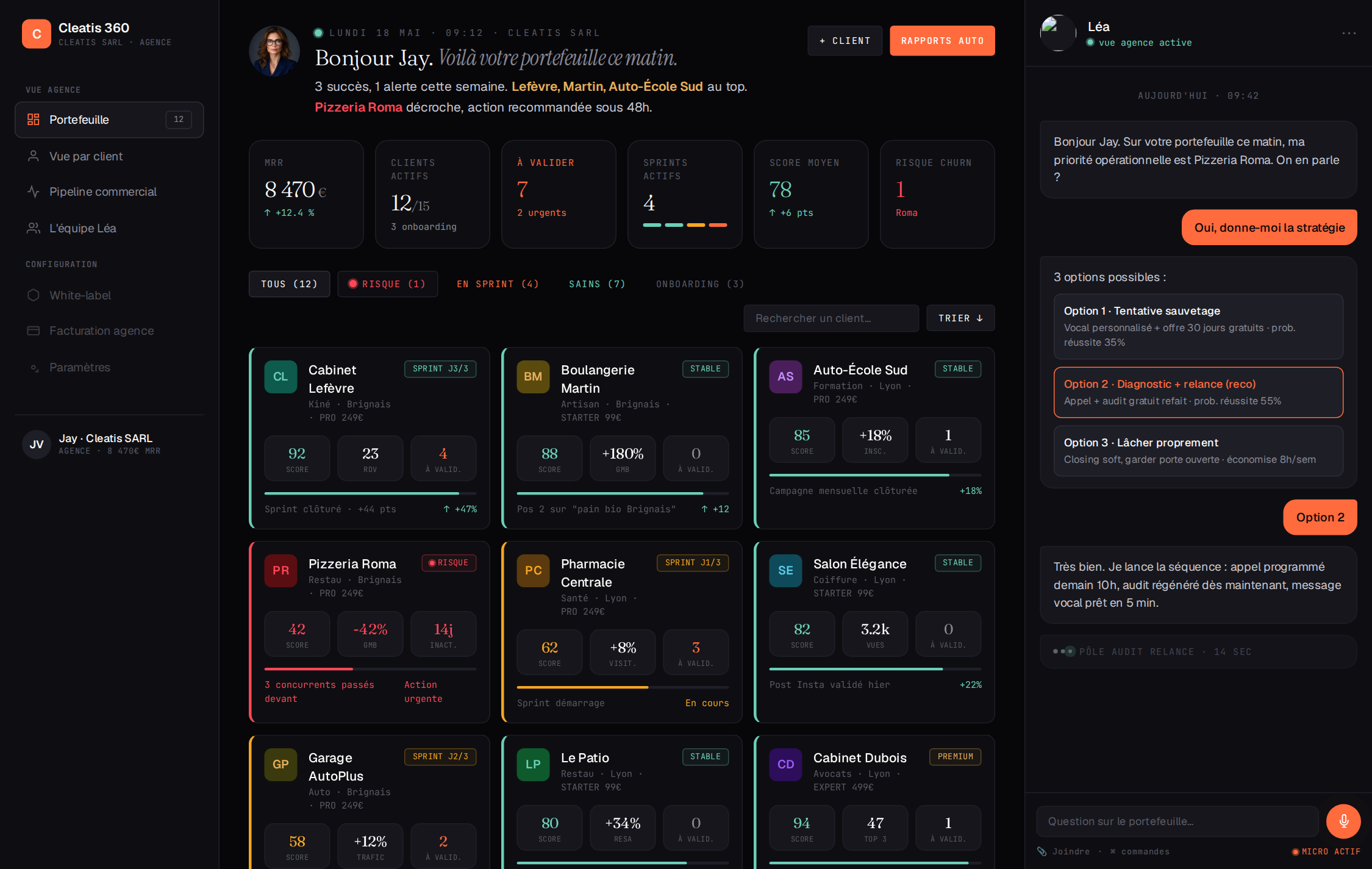Choose Option 3 Lâcher proprement
This screenshot has height=869, width=1372.
1198,451
